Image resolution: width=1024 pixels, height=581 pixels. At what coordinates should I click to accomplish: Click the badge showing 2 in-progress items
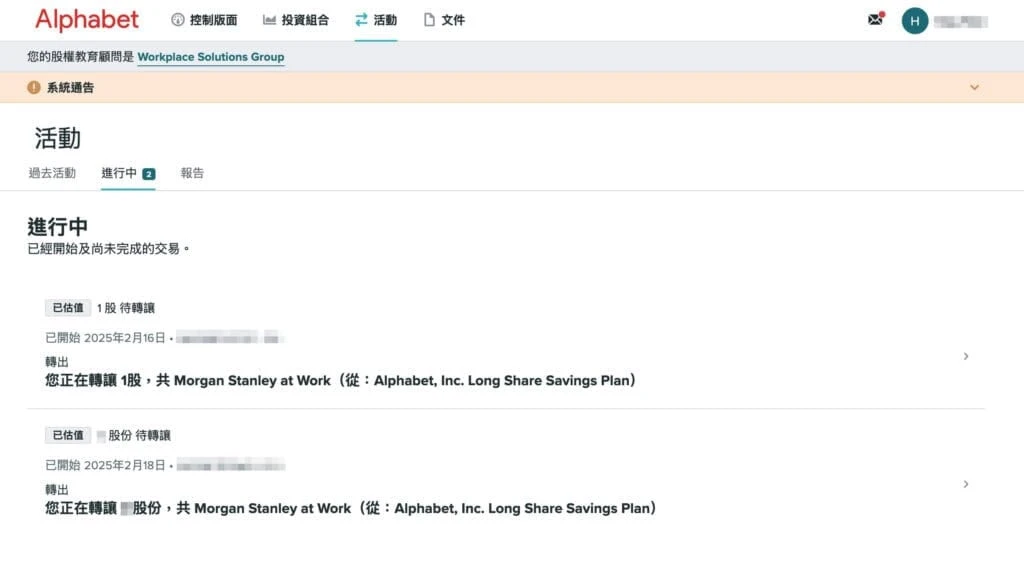click(149, 174)
